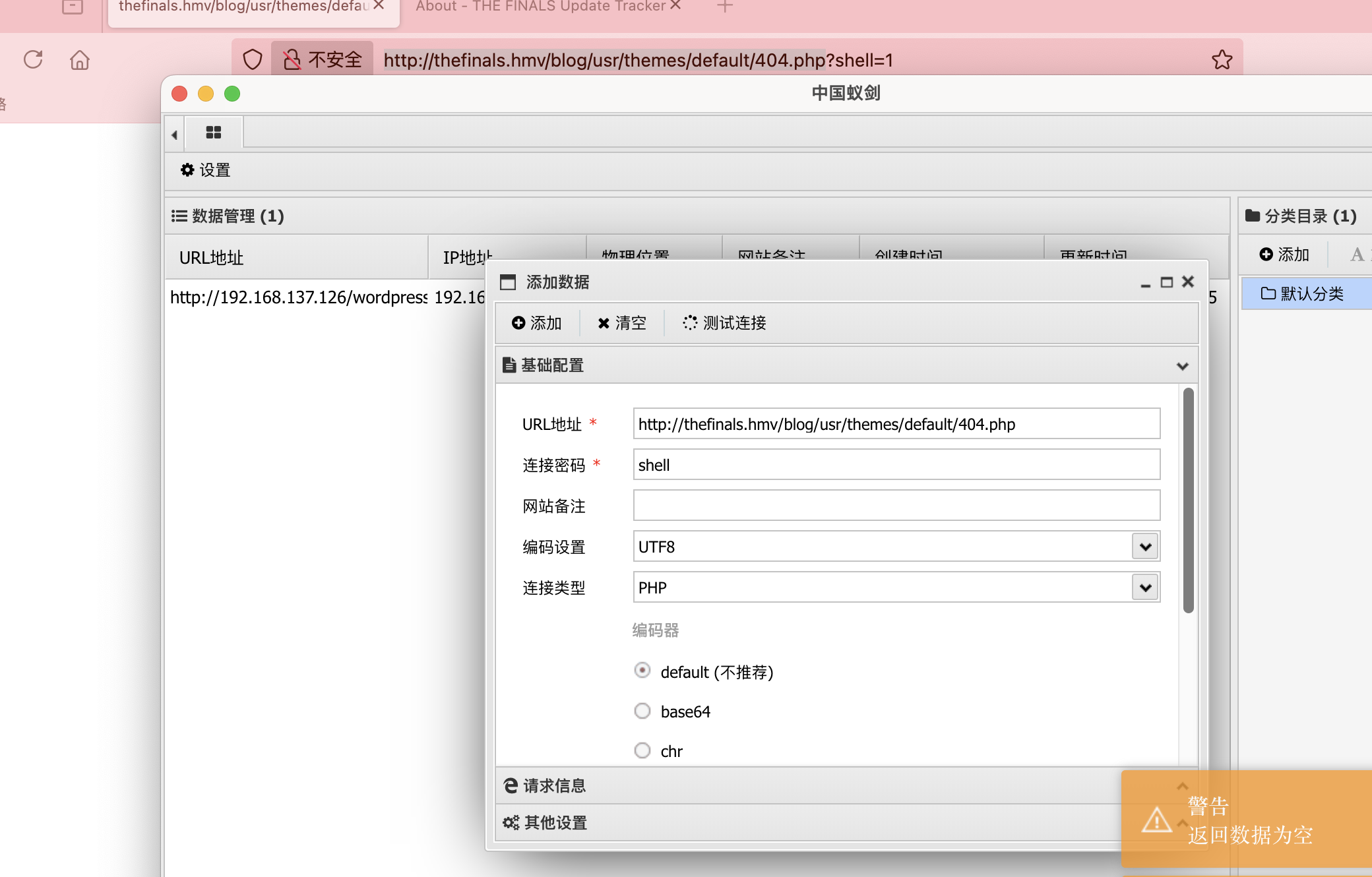Go to browser home page

coord(80,59)
